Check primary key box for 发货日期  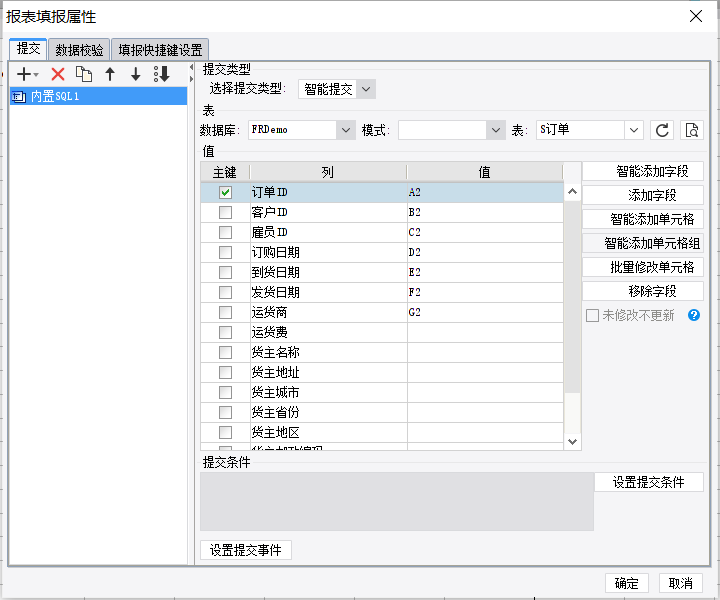225,292
